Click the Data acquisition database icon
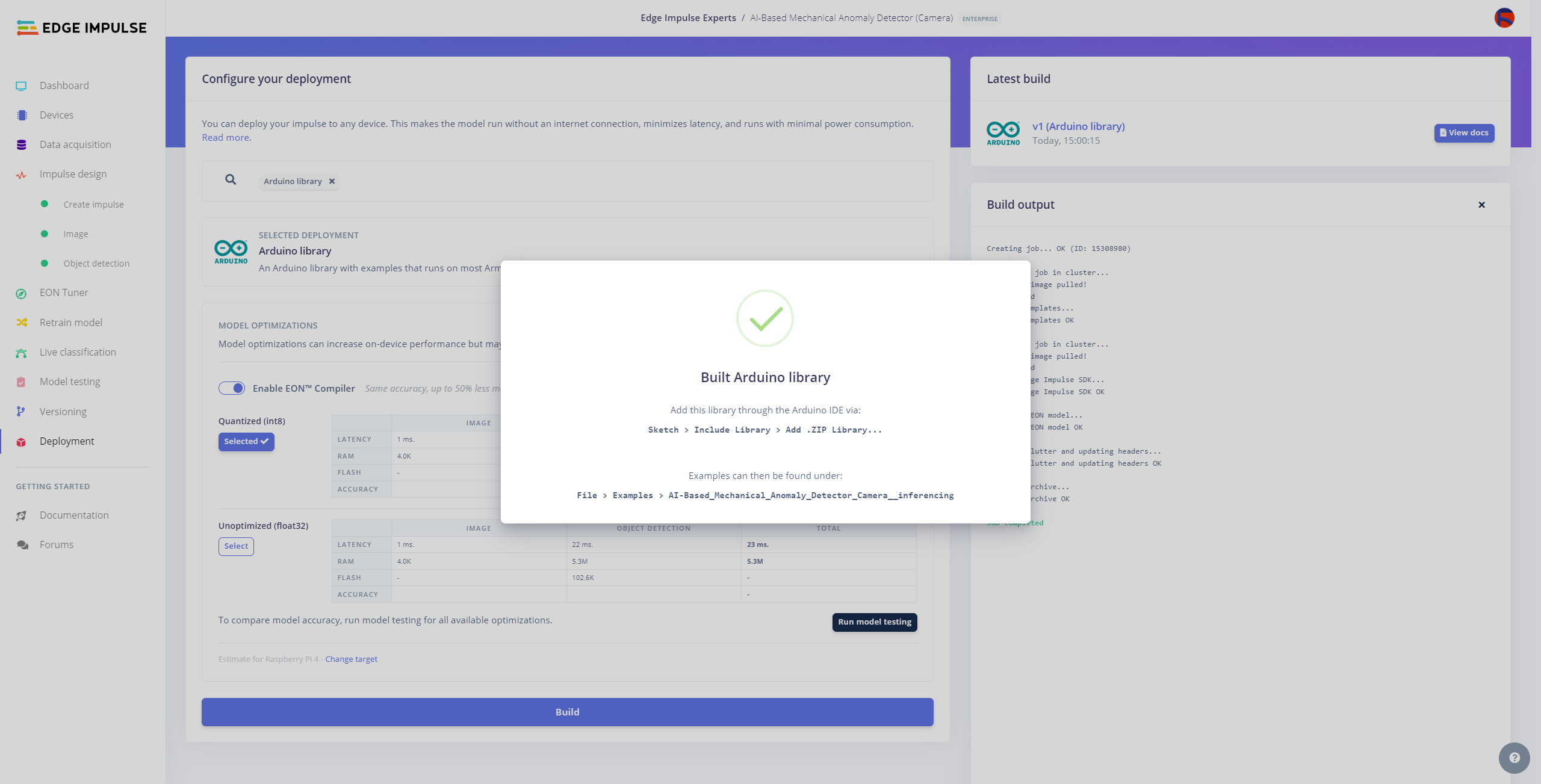This screenshot has height=784, width=1541. pos(22,144)
